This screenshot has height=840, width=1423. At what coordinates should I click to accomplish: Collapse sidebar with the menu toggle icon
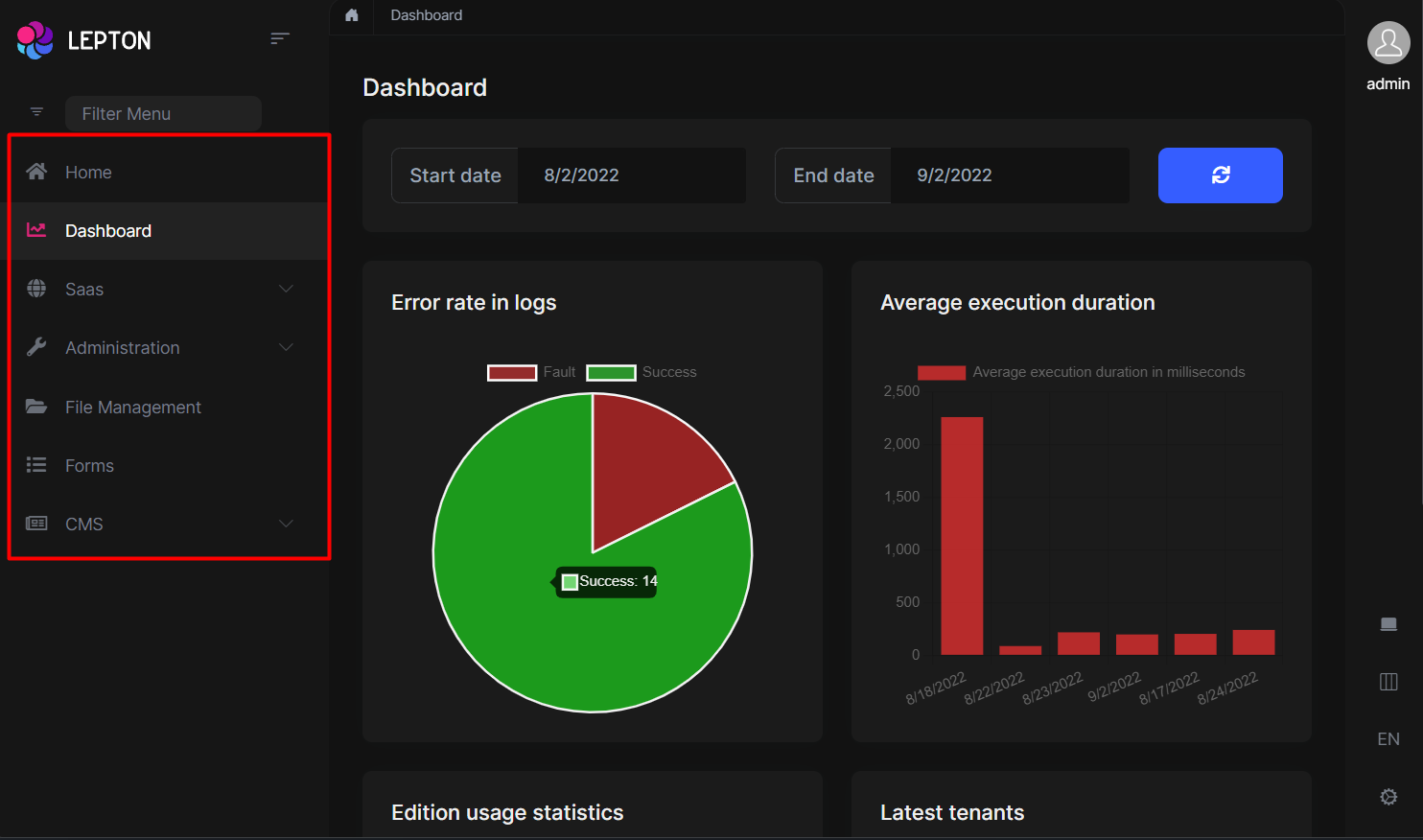click(279, 38)
